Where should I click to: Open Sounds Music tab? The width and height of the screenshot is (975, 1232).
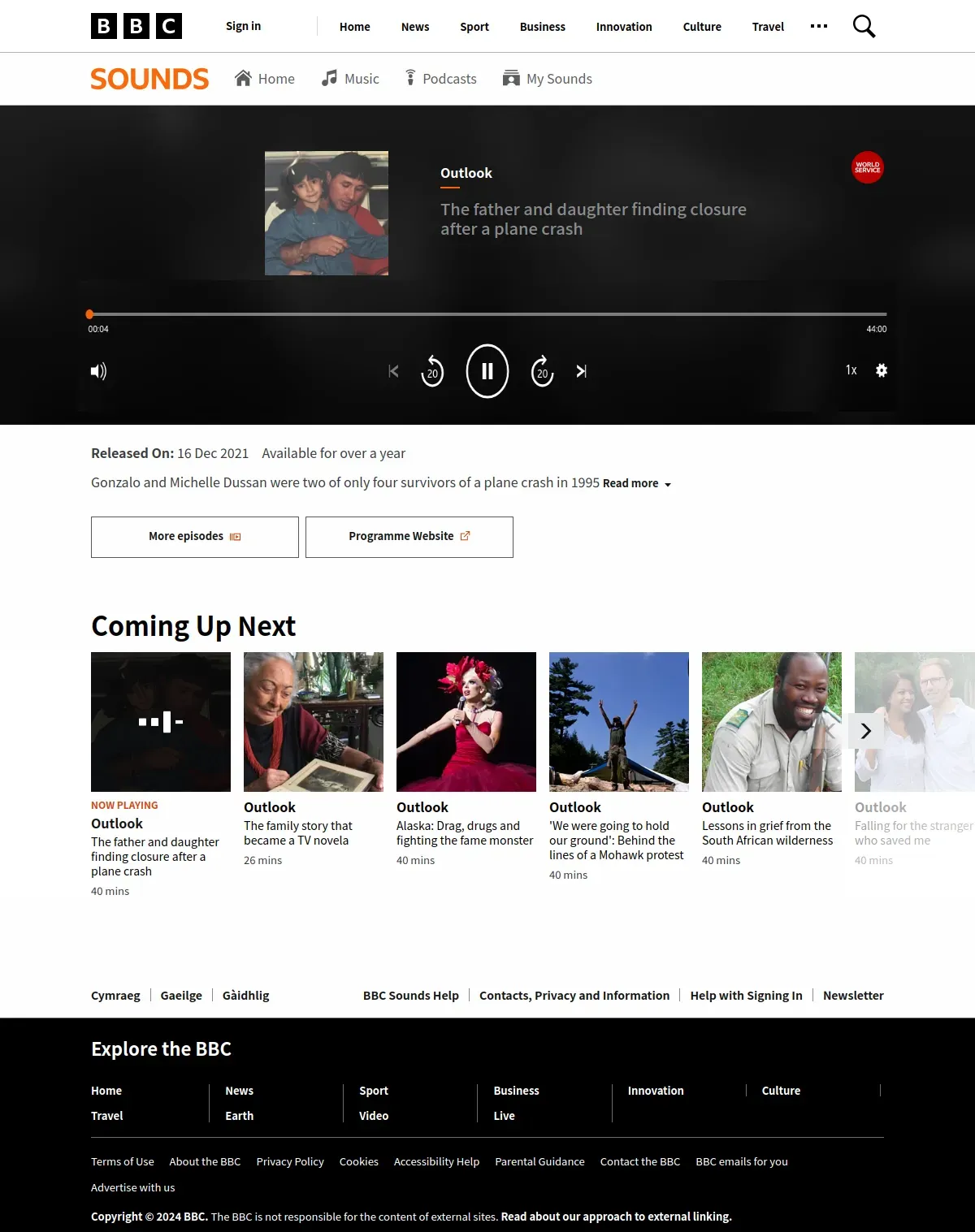coord(350,79)
